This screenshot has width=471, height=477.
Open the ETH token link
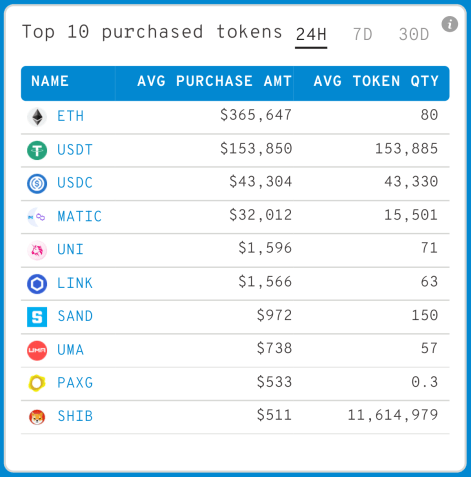(x=70, y=116)
